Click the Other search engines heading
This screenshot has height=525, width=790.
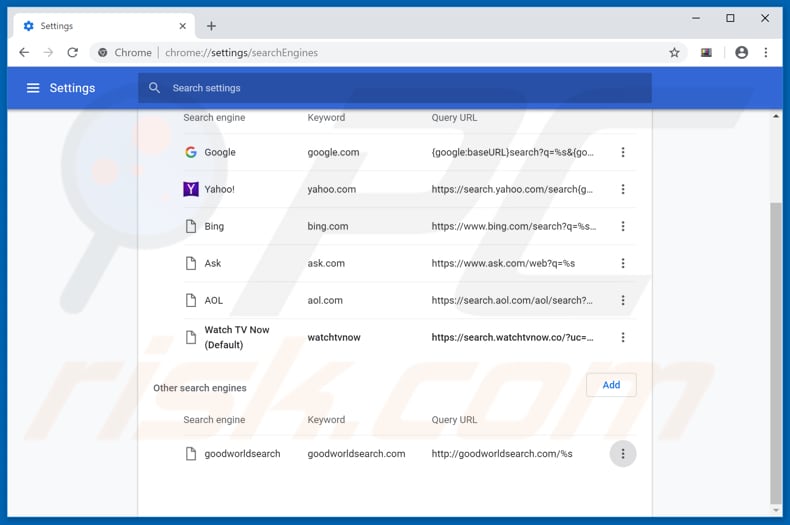click(200, 388)
